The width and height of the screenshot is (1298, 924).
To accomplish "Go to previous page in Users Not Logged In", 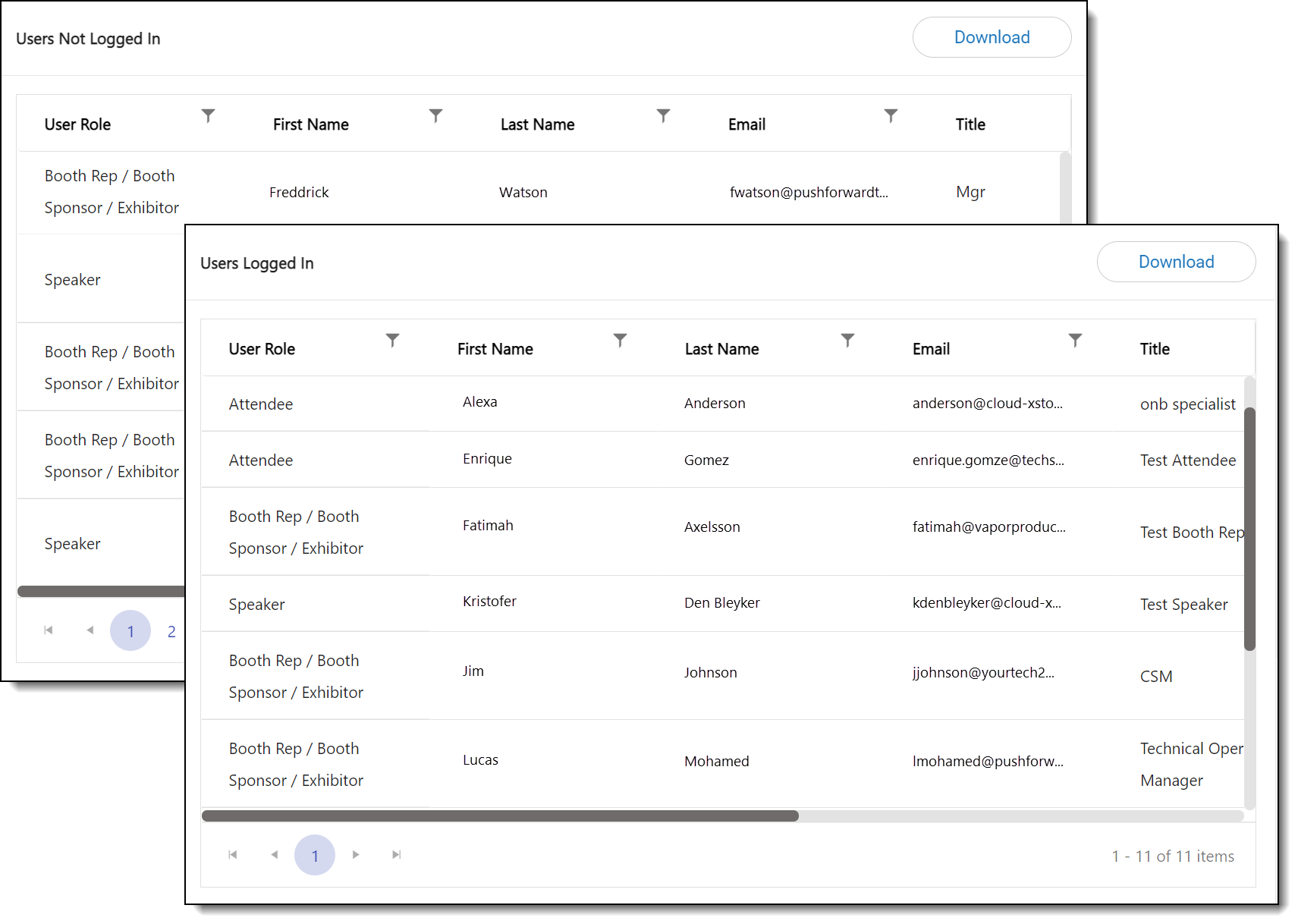I will click(x=90, y=630).
